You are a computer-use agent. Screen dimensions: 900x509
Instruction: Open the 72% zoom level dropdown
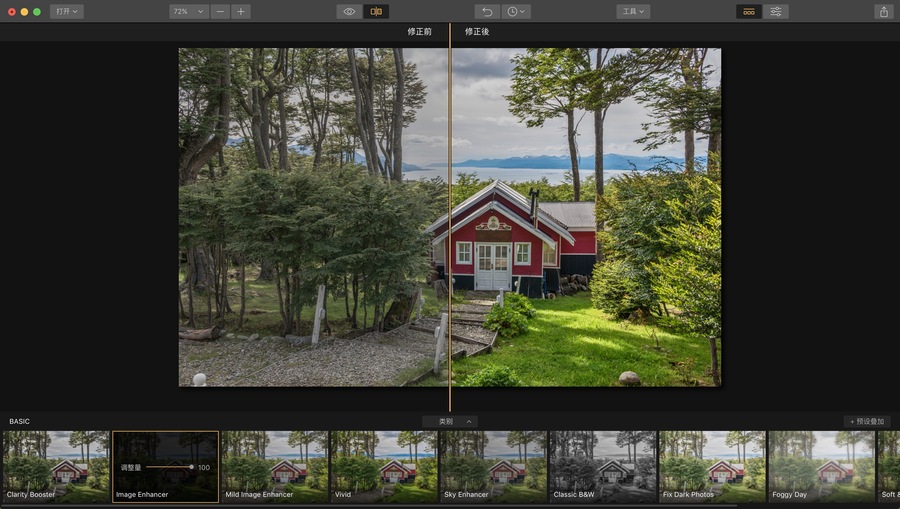pyautogui.click(x=189, y=11)
